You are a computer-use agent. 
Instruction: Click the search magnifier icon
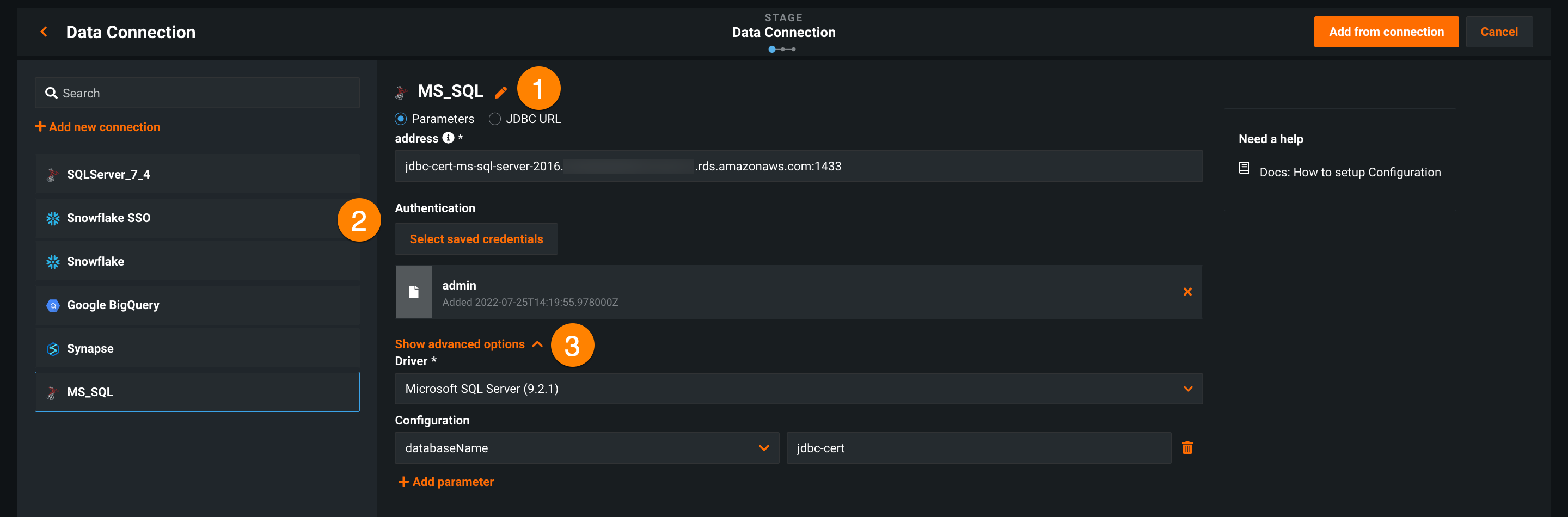pyautogui.click(x=52, y=93)
